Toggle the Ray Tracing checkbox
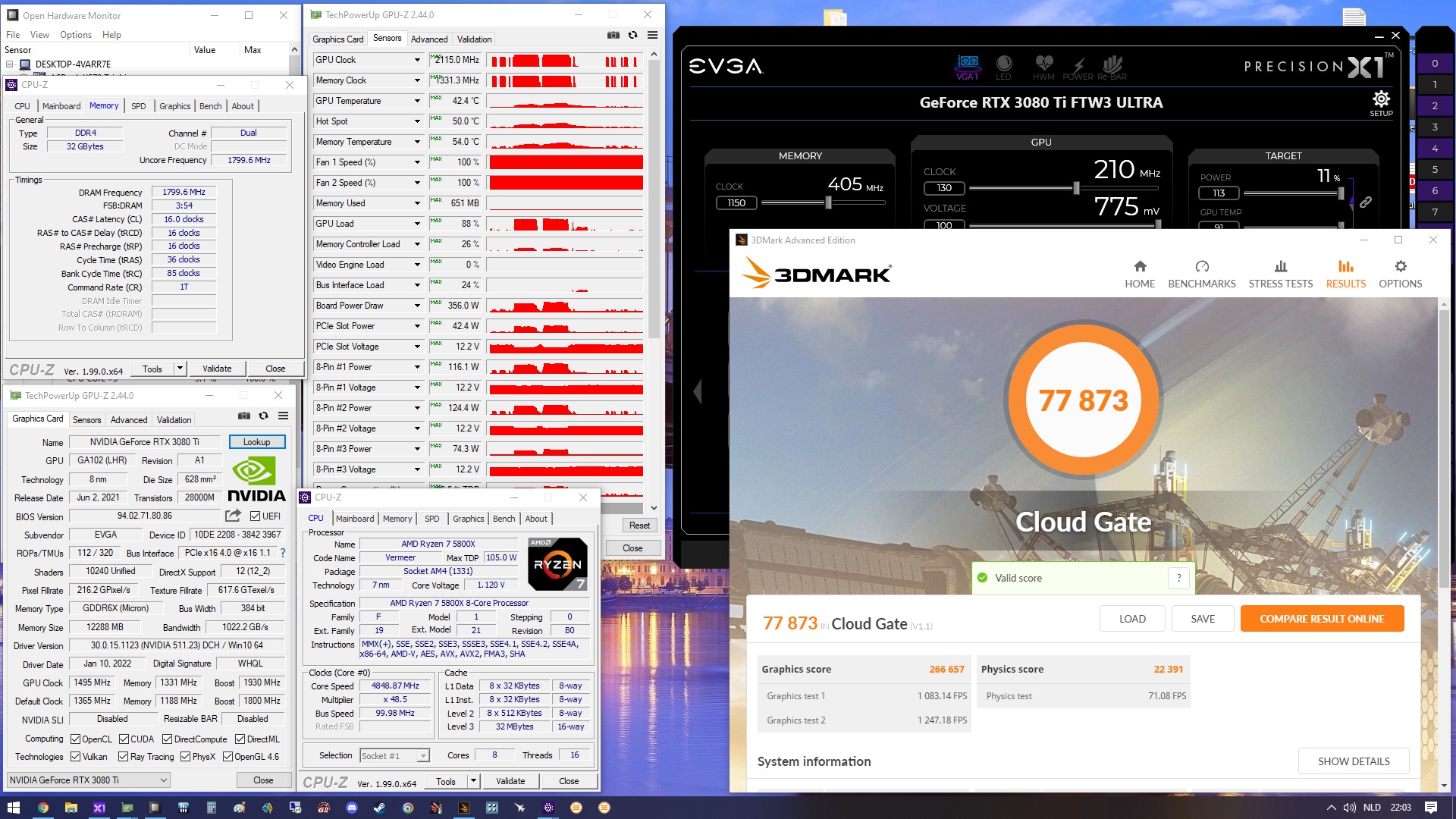This screenshot has width=1456, height=819. point(123,757)
